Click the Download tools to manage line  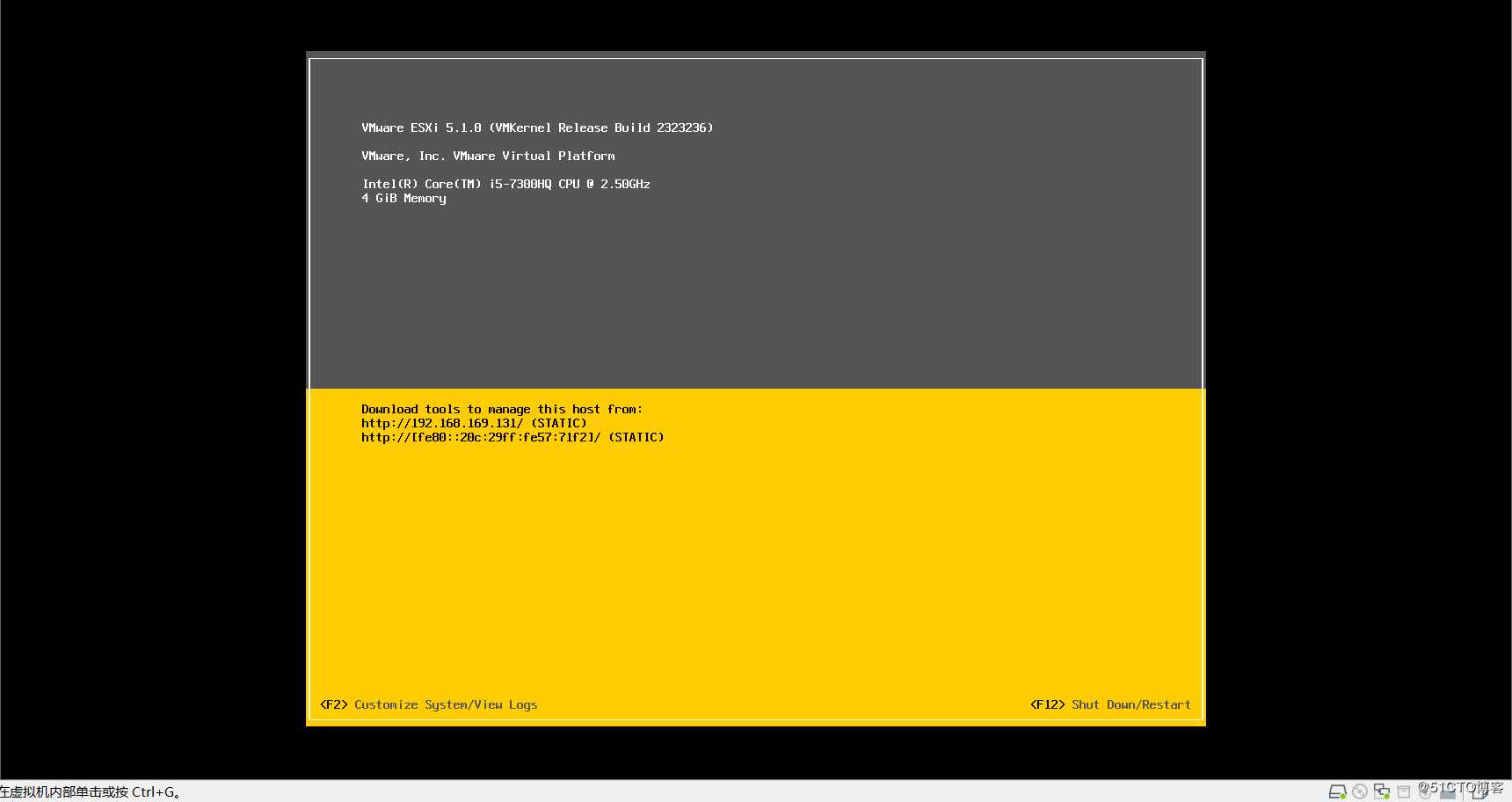[502, 409]
